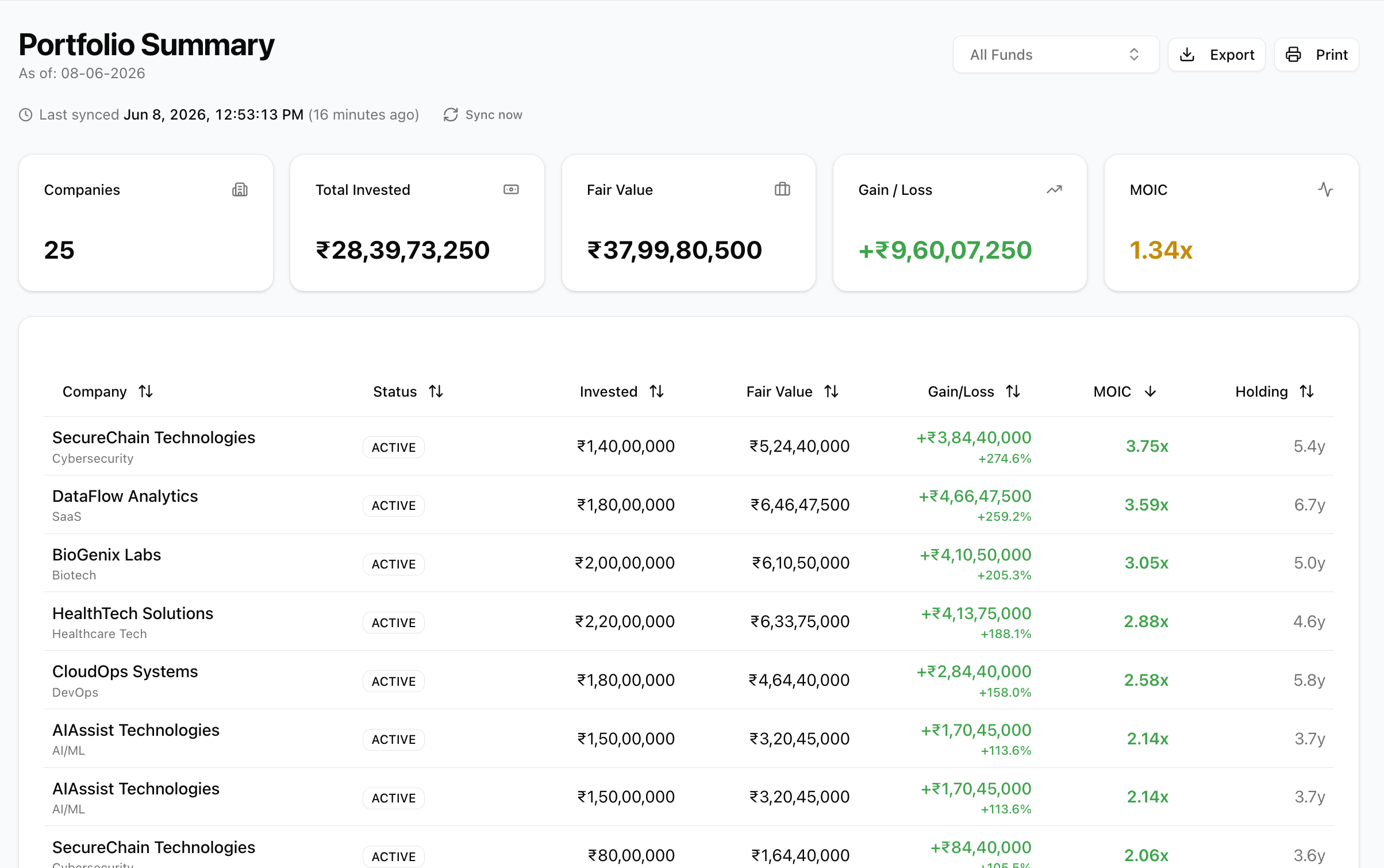
Task: Click the Biotech sector label
Action: pyautogui.click(x=74, y=575)
